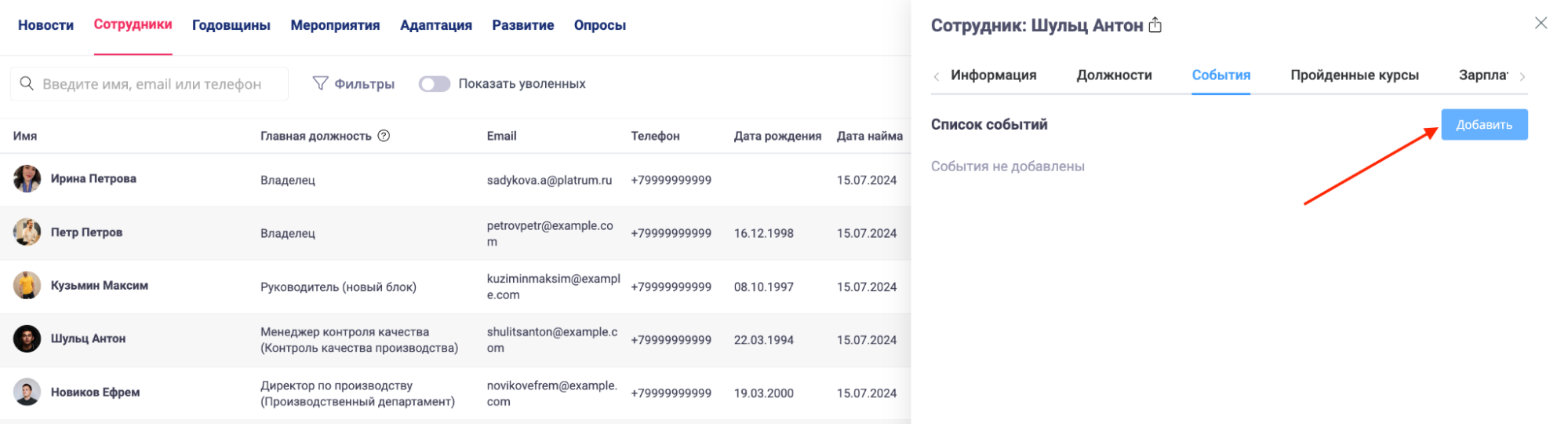Click help icon next to Главная должность
This screenshot has height=424, width=1568.
coord(384,136)
